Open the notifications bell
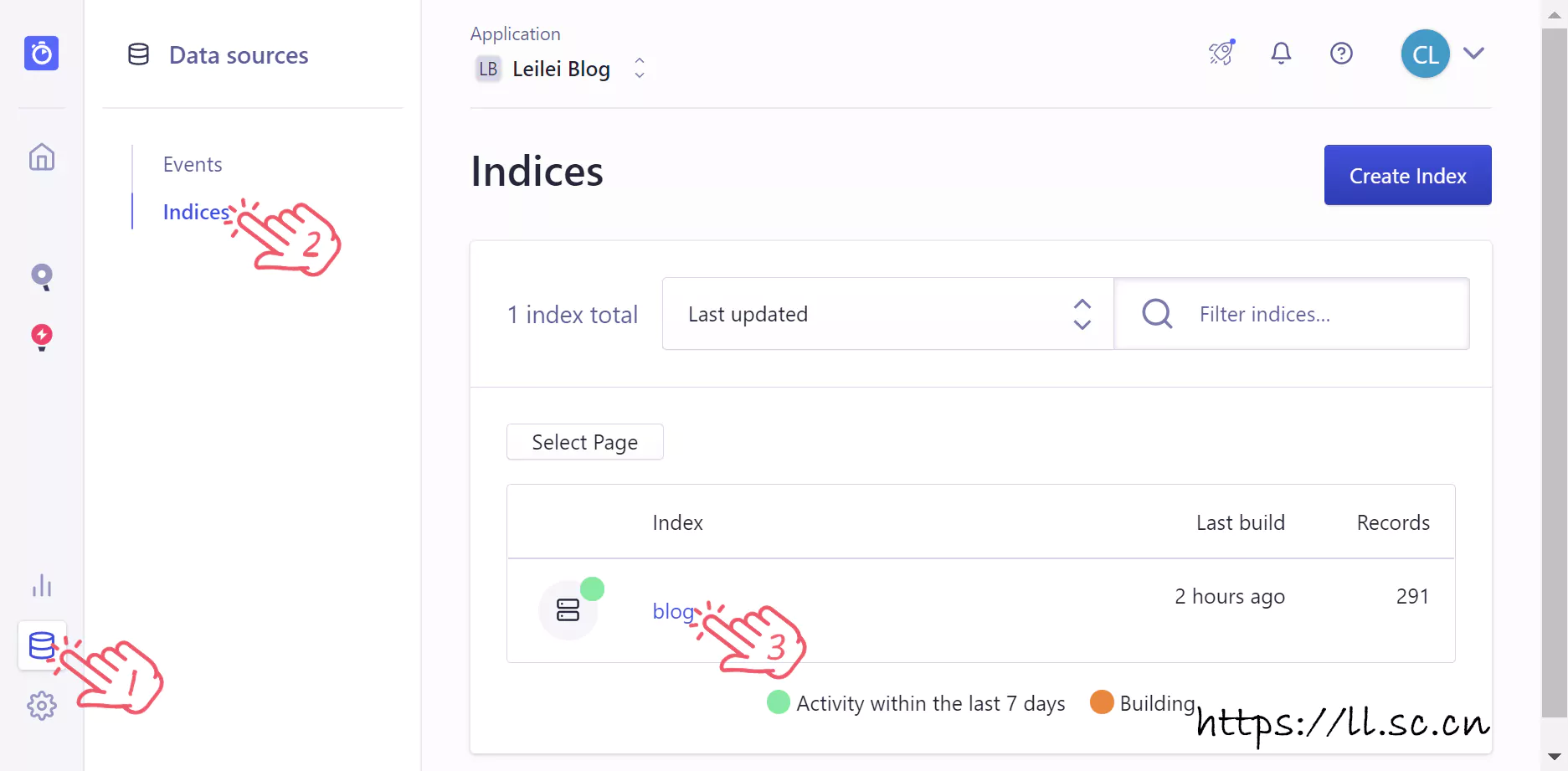This screenshot has width=1568, height=771. pyautogui.click(x=1281, y=54)
